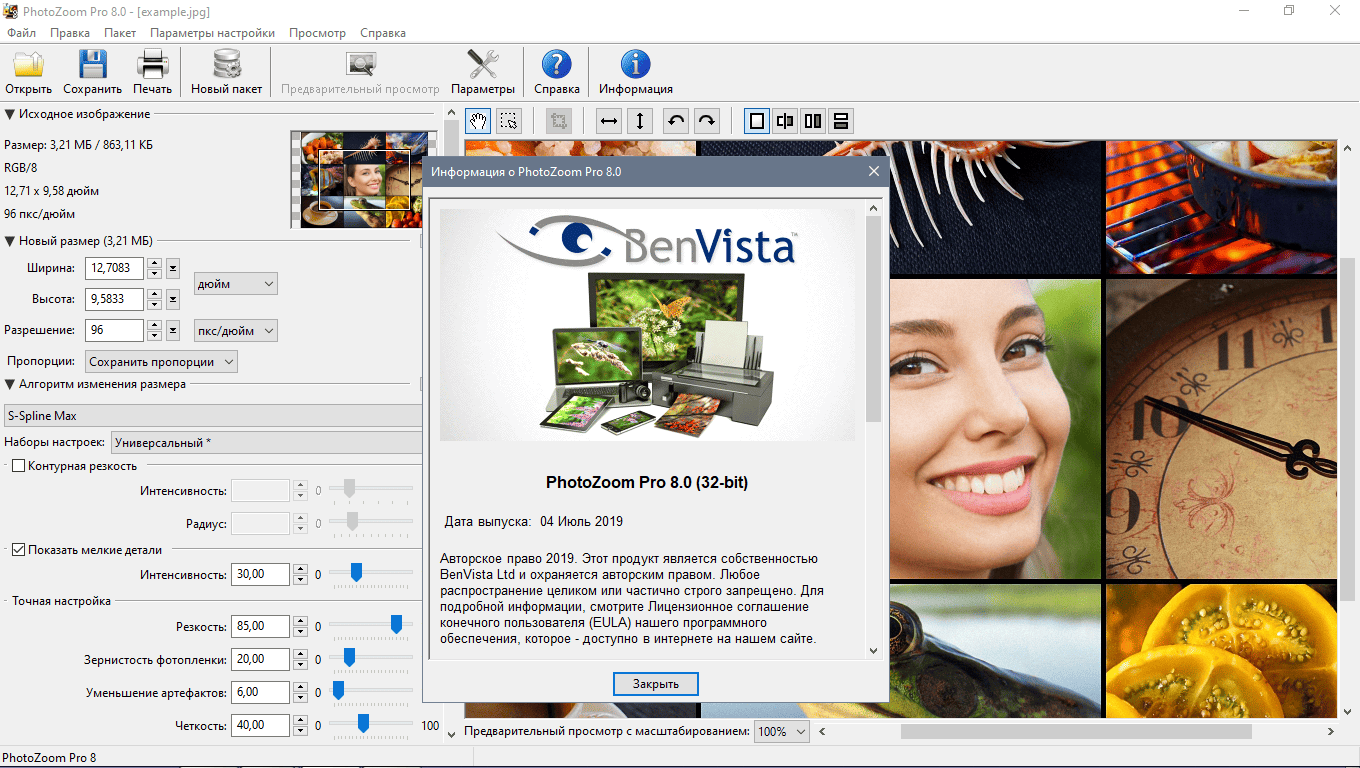The height and width of the screenshot is (768, 1360).
Task: Click the Разрешение preset arrow button
Action: tap(173, 330)
